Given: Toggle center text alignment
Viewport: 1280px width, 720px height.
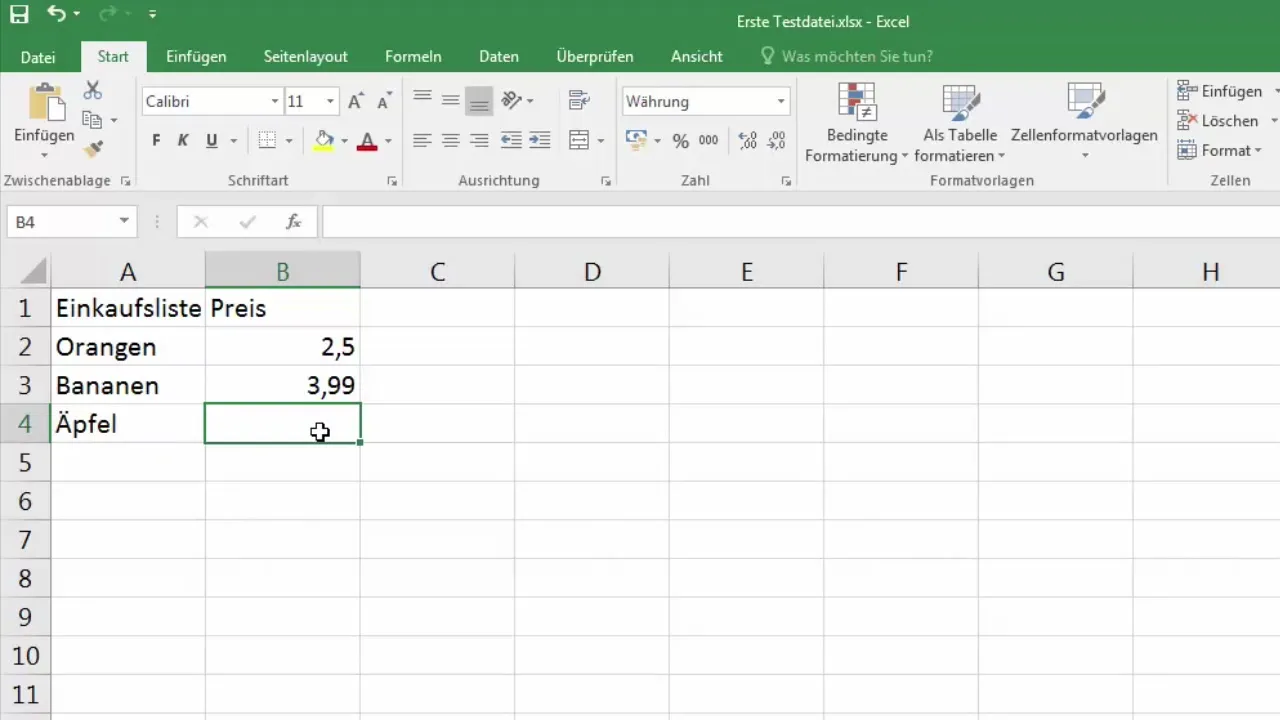Looking at the screenshot, I should [451, 141].
